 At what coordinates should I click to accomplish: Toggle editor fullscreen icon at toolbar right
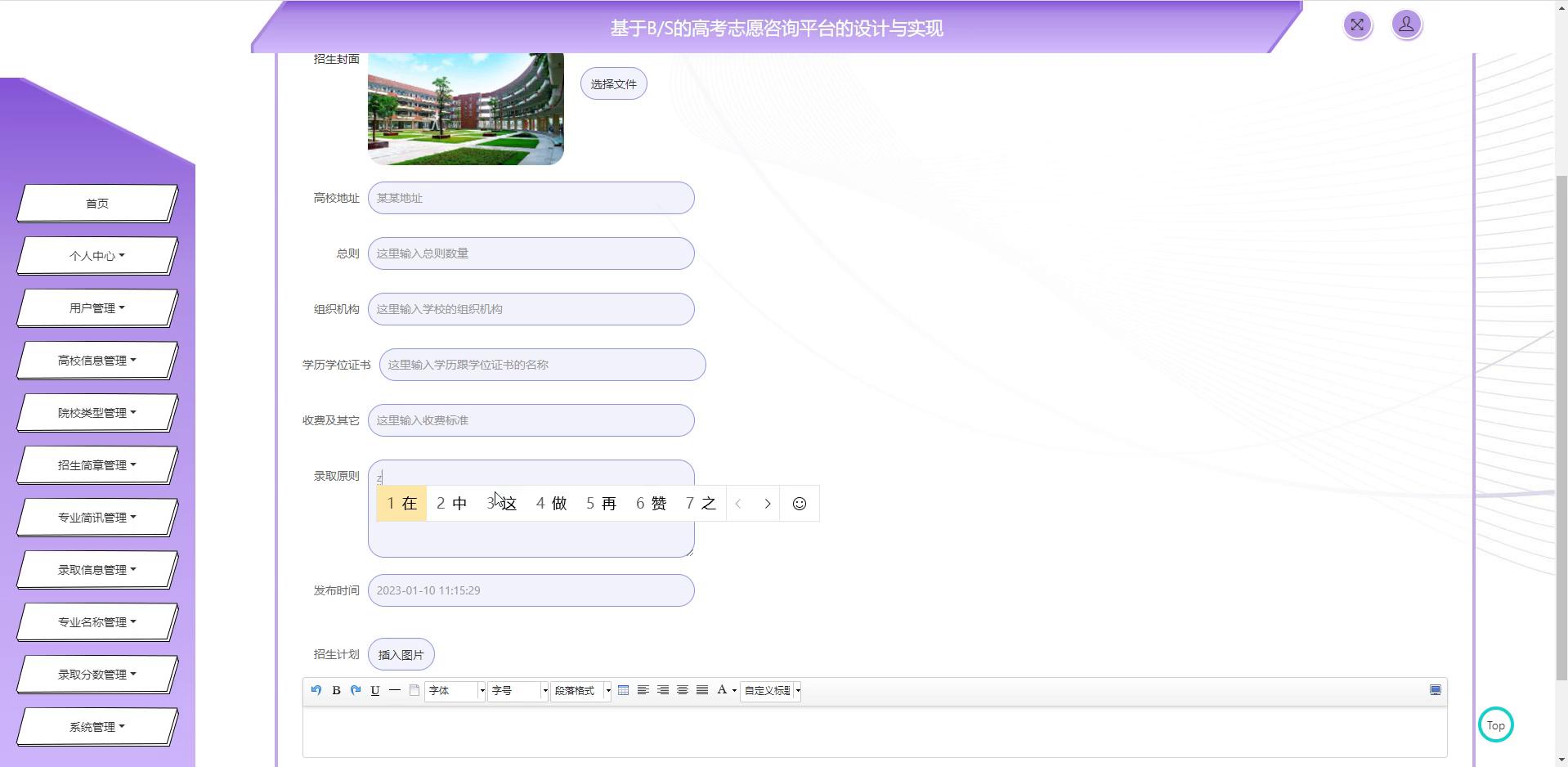pyautogui.click(x=1435, y=690)
